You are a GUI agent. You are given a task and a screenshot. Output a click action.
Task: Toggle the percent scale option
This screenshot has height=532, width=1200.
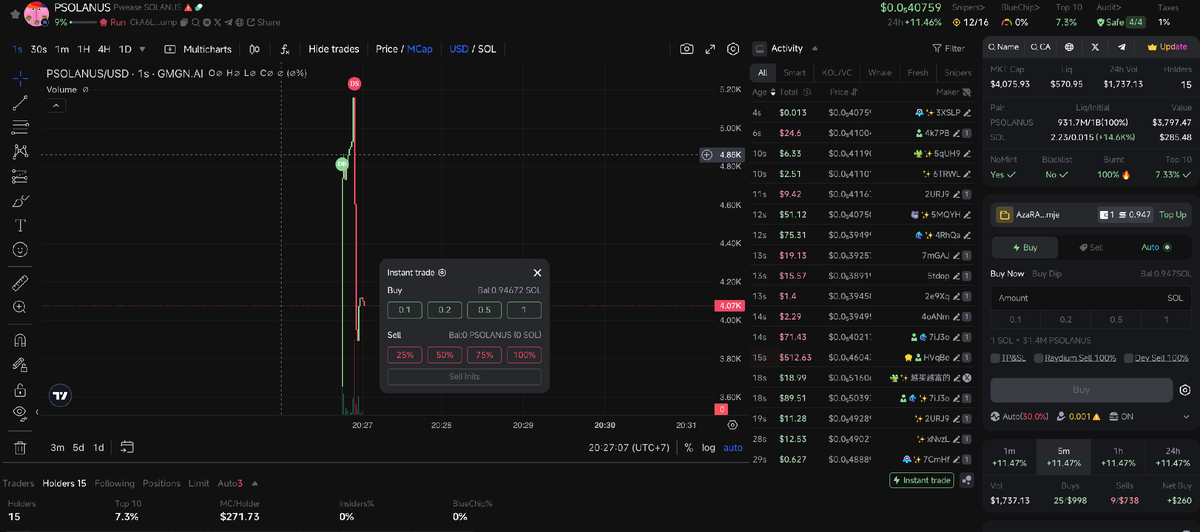click(688, 447)
